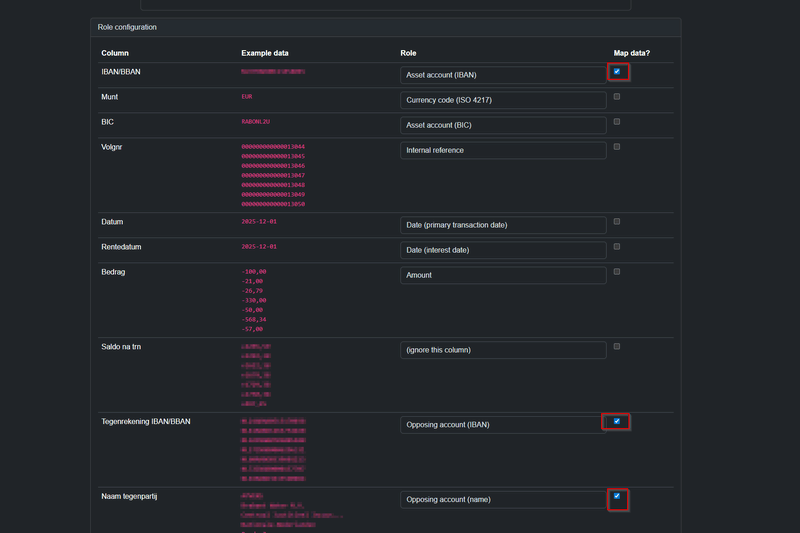Expand the Amount role dropdown

[x=503, y=275]
